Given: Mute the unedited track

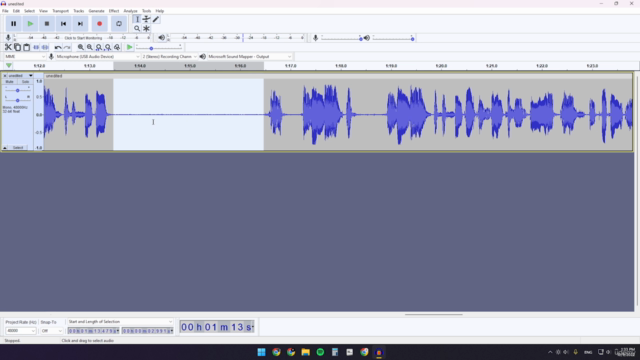Looking at the screenshot, I should pyautogui.click(x=9, y=82).
